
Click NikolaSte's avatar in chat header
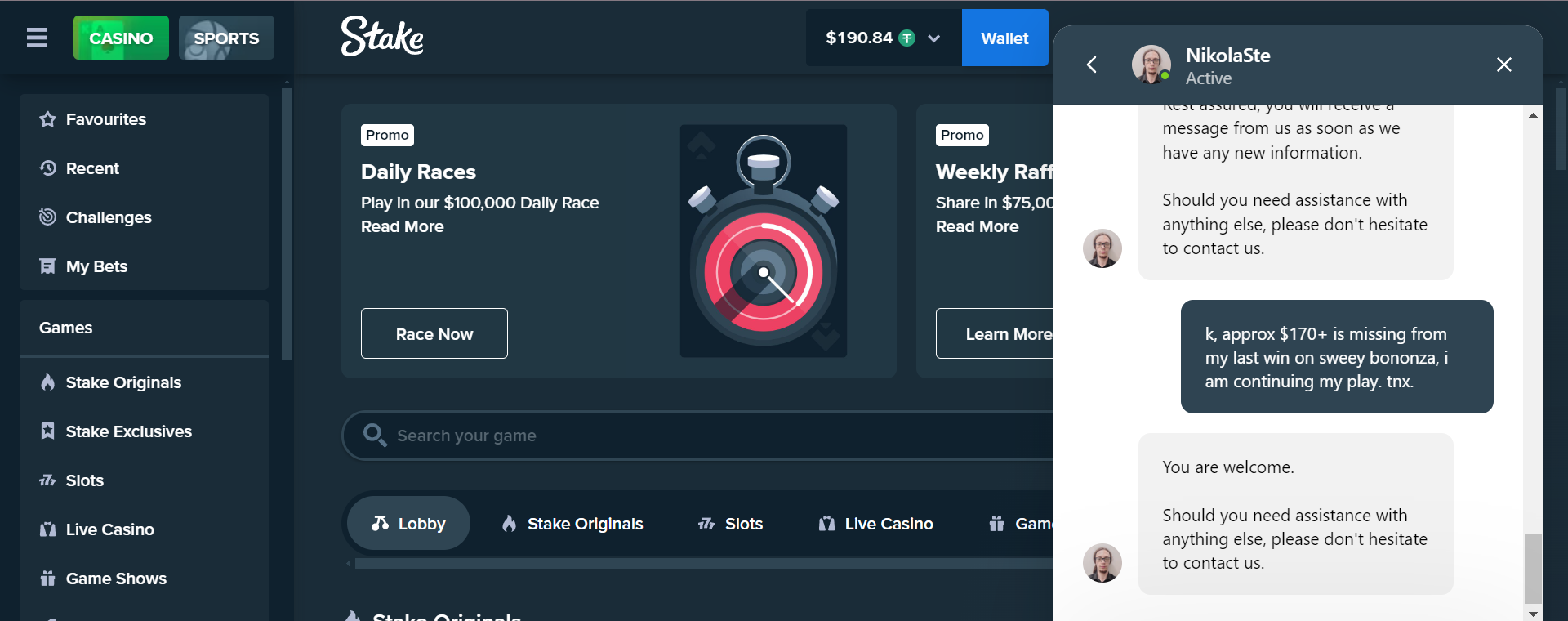[1151, 65]
